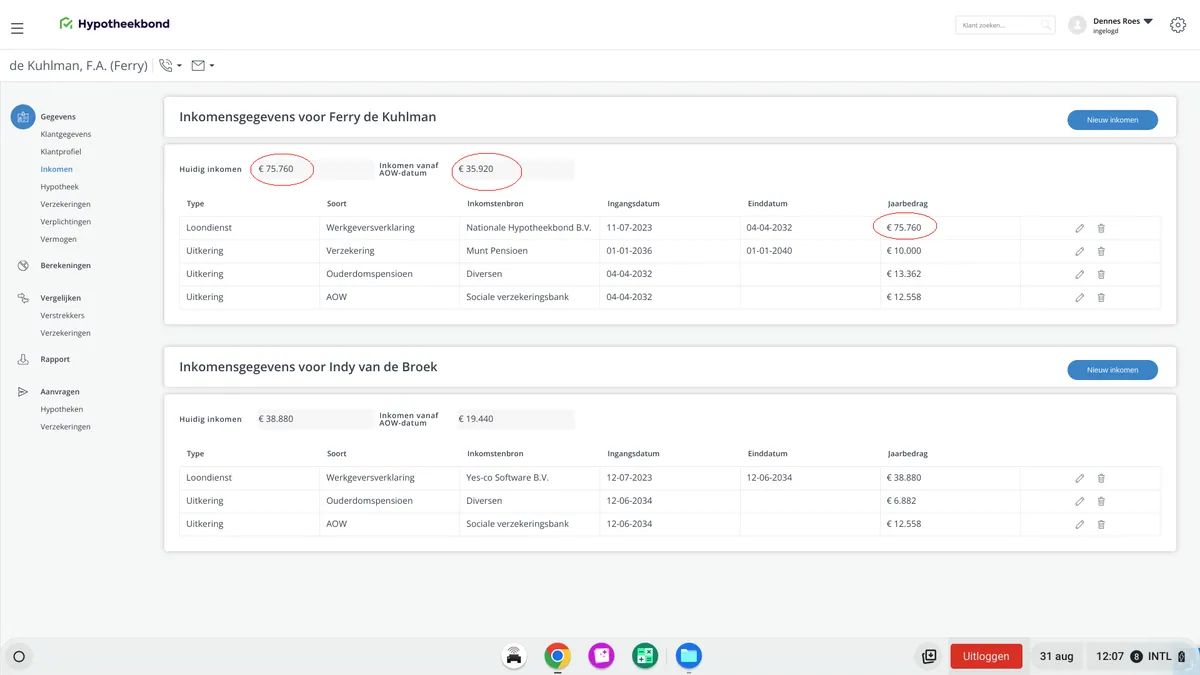Expand the email options dropdown arrow

click(x=211, y=66)
